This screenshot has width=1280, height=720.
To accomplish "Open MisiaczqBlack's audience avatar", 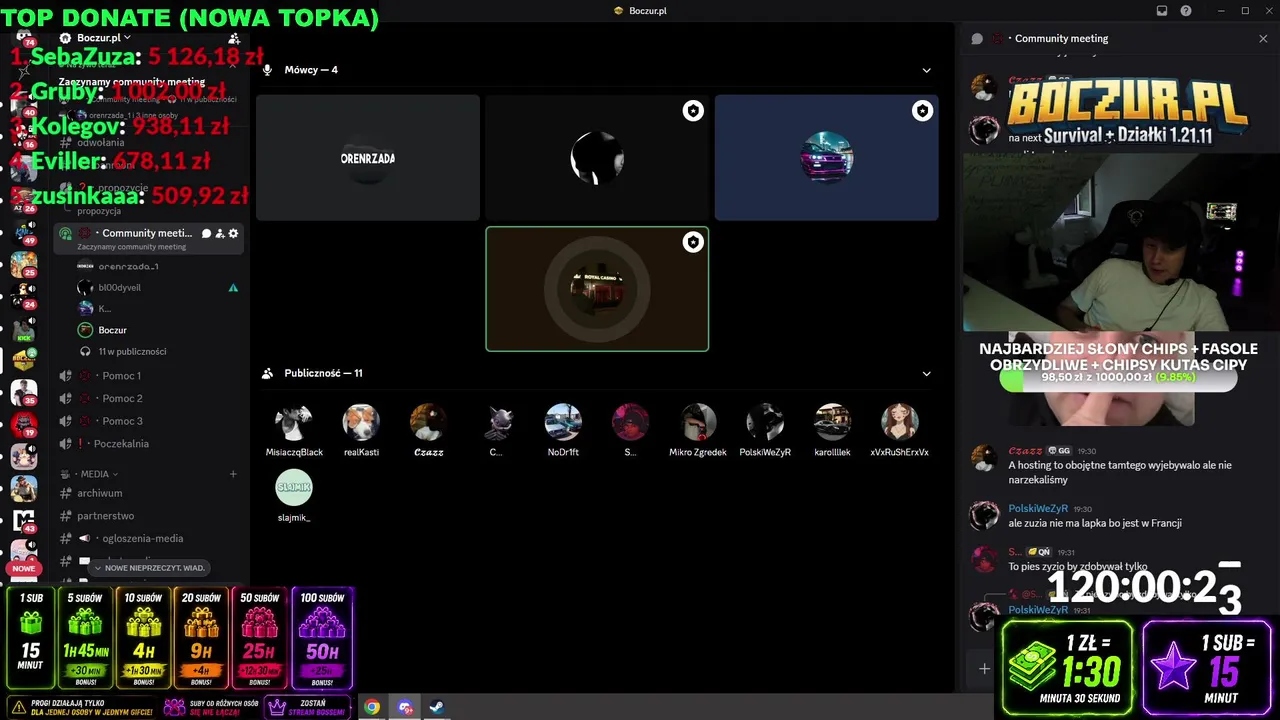I will coord(294,422).
